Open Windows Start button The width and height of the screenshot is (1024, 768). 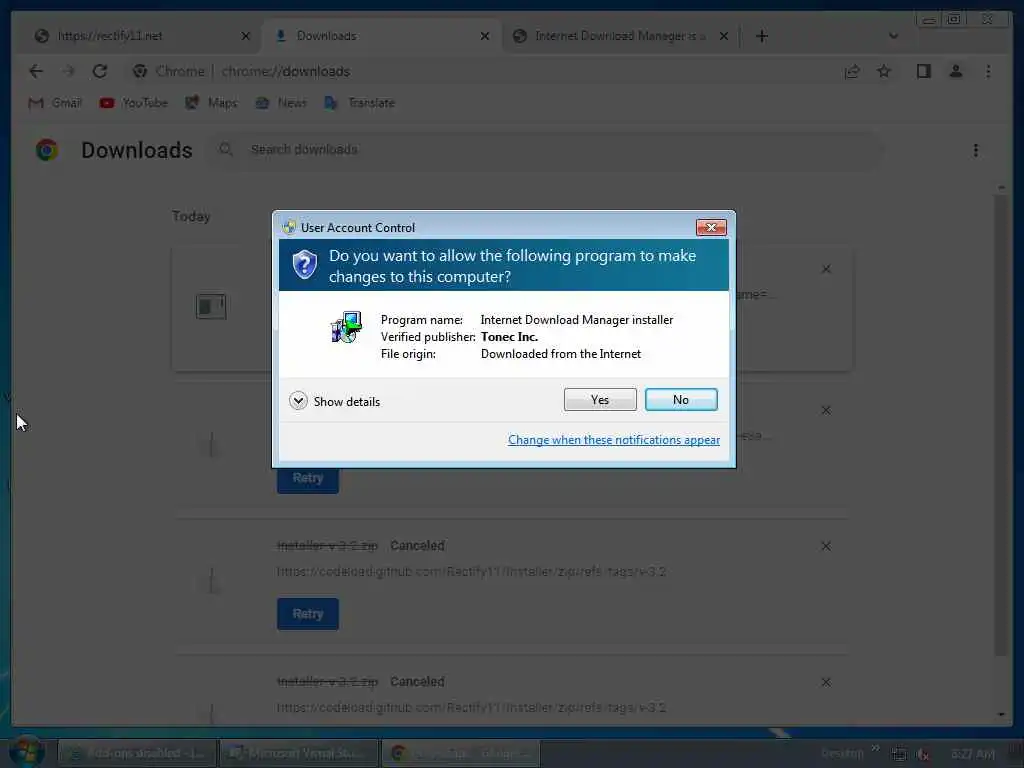coord(27,752)
